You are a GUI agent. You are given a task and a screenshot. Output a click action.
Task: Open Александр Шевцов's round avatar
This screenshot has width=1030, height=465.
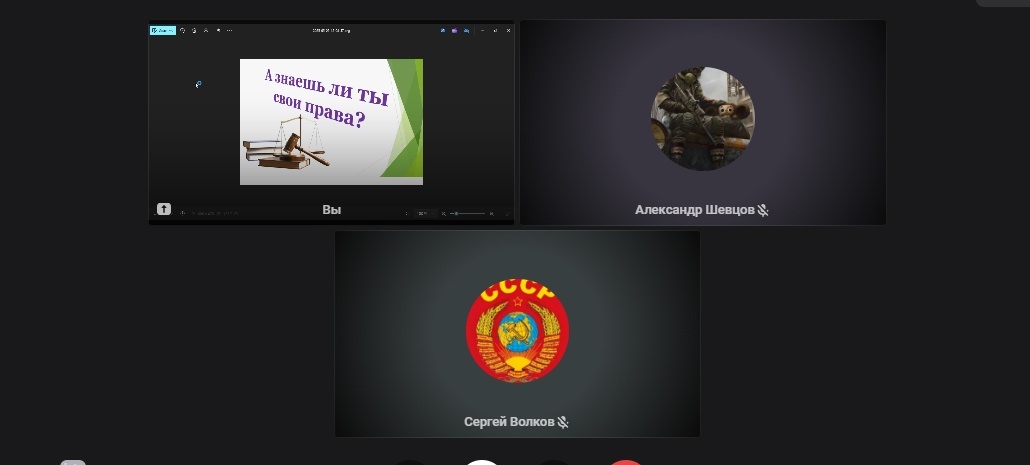click(x=702, y=118)
